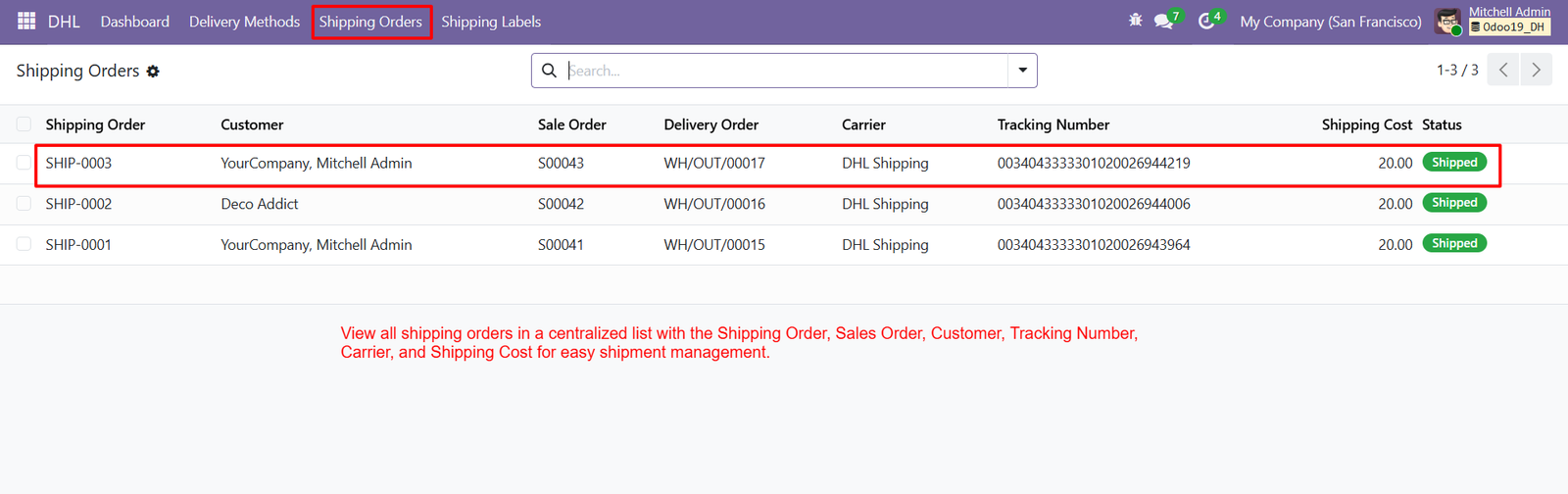Open the Deco Addict shipping order row
The image size is (1568, 494).
click(784, 204)
